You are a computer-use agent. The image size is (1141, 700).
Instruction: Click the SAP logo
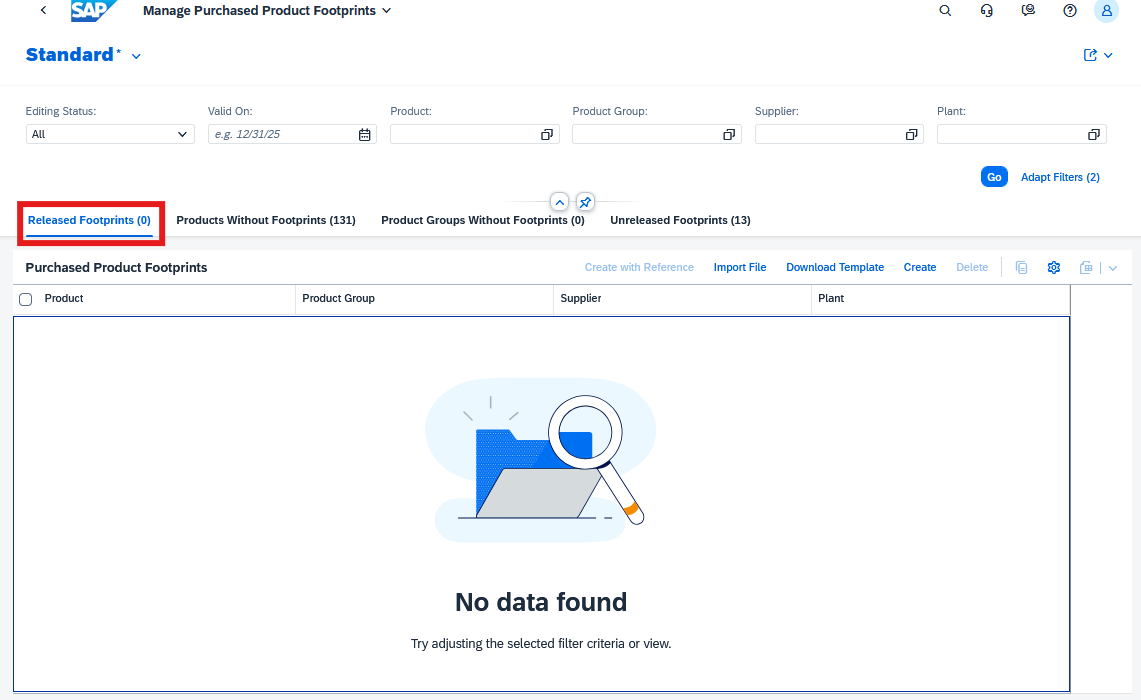coord(93,10)
